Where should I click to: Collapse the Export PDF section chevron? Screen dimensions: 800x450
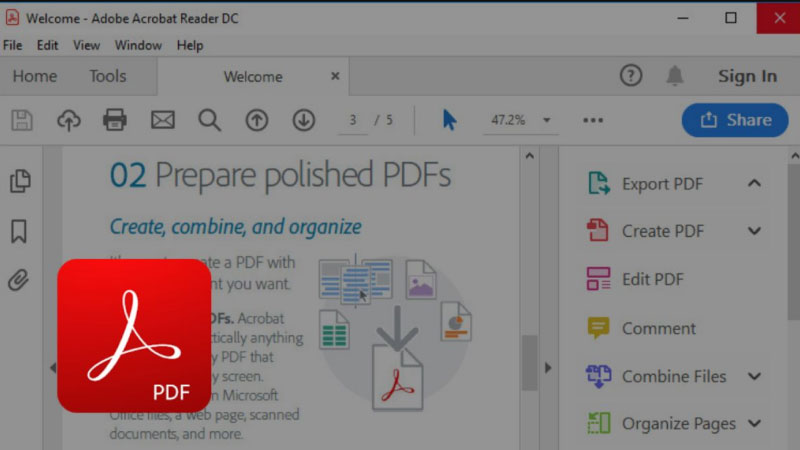754,183
